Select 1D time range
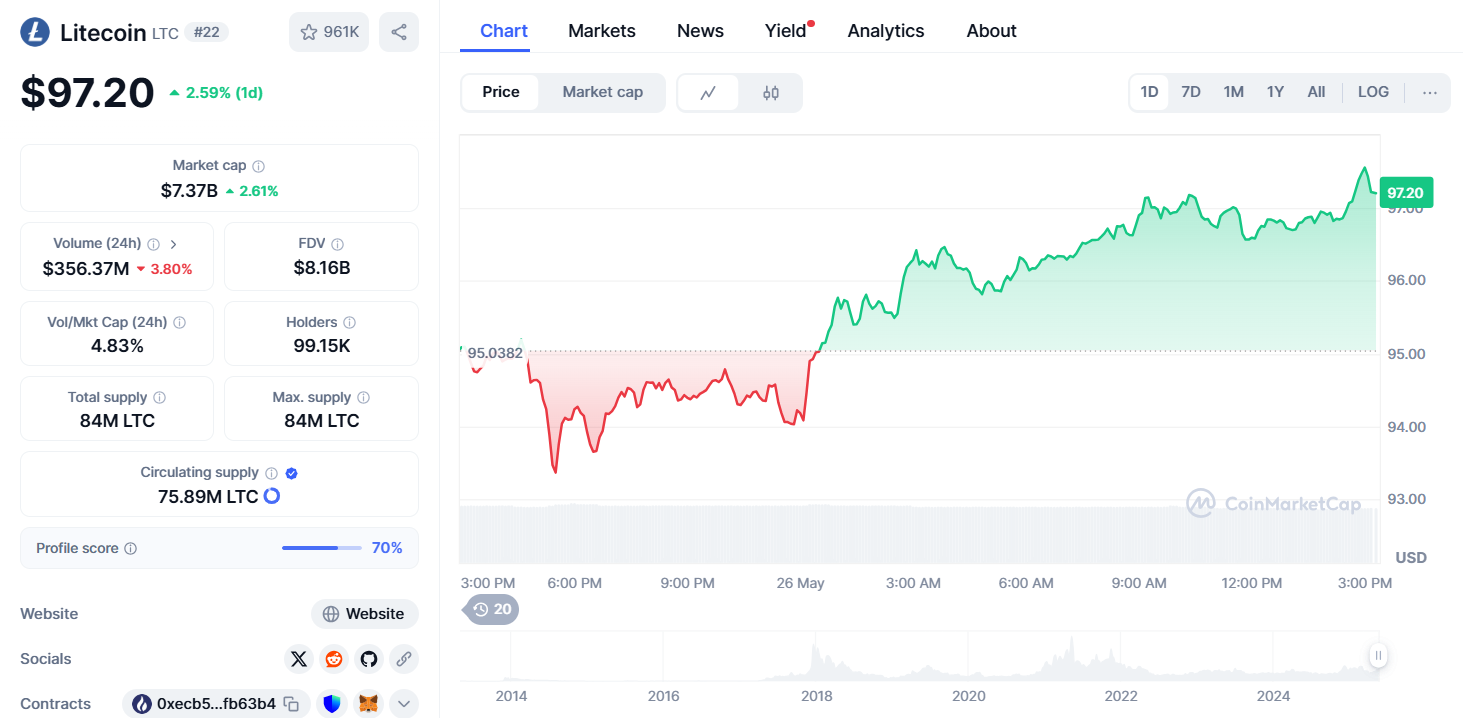This screenshot has width=1463, height=718. (1150, 92)
